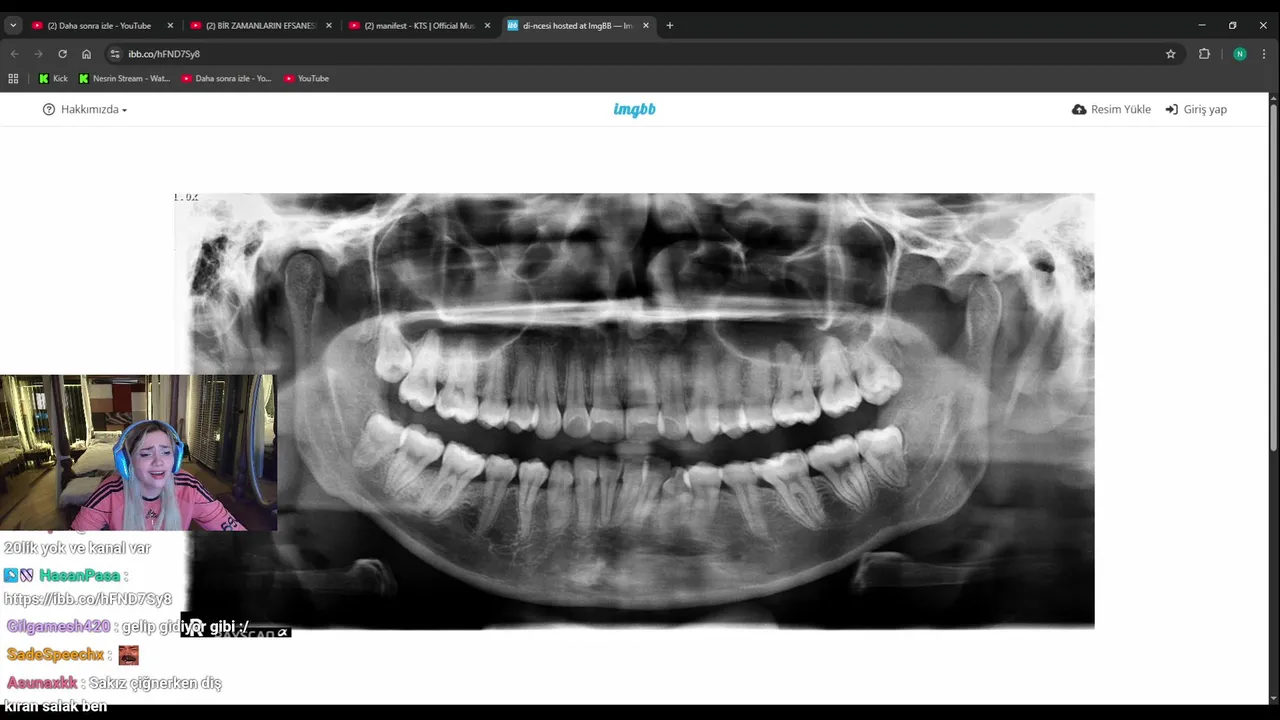This screenshot has height=720, width=1280.
Task: Switch to Daha sonra izle YouTube tab
Action: pyautogui.click(x=102, y=25)
